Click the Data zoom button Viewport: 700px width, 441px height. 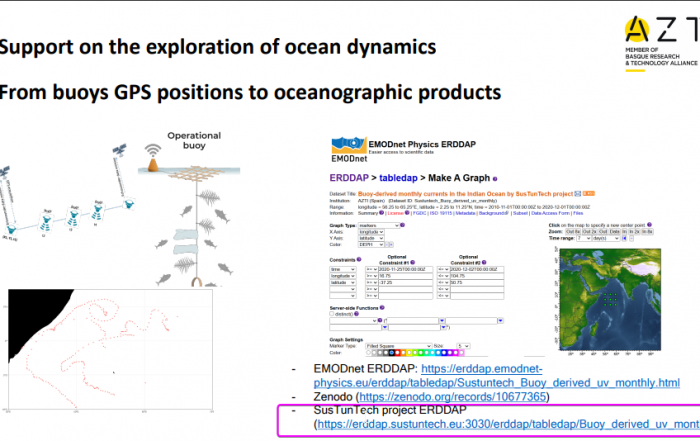614,232
